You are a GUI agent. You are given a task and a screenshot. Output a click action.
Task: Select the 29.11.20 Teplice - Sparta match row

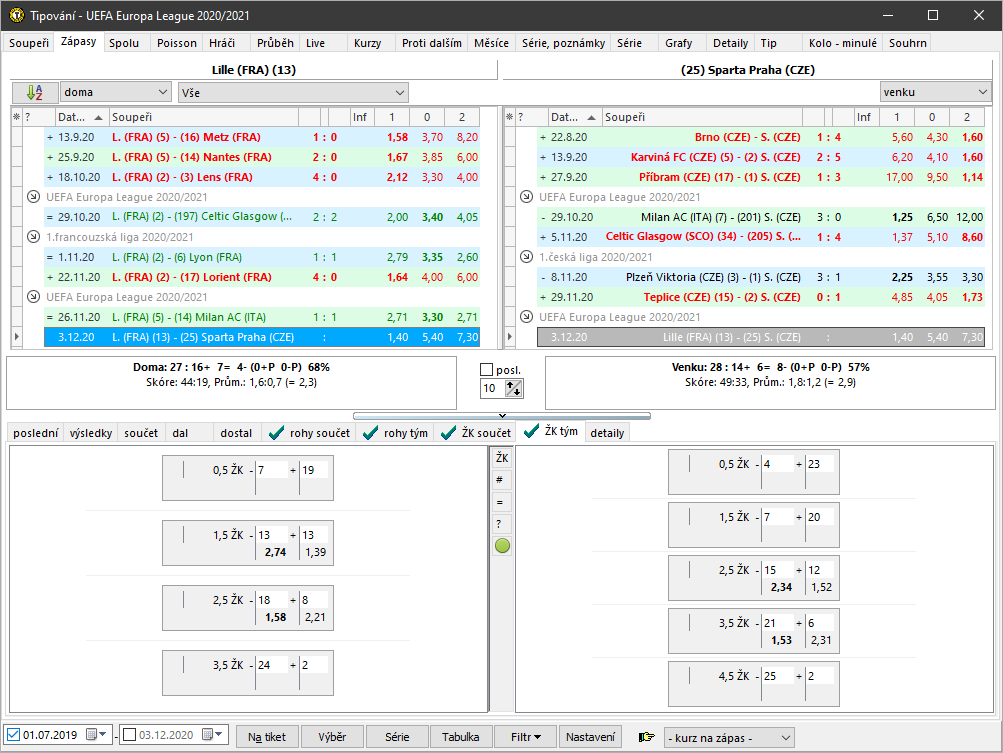tap(761, 297)
